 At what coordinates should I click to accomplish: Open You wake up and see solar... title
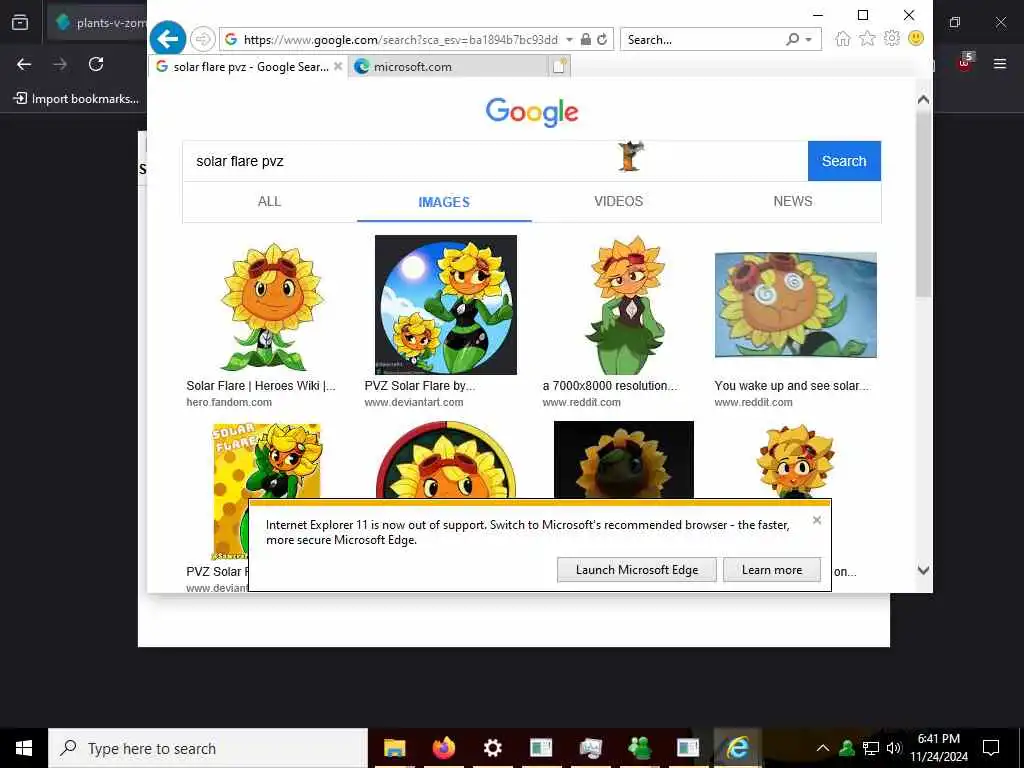pos(792,385)
